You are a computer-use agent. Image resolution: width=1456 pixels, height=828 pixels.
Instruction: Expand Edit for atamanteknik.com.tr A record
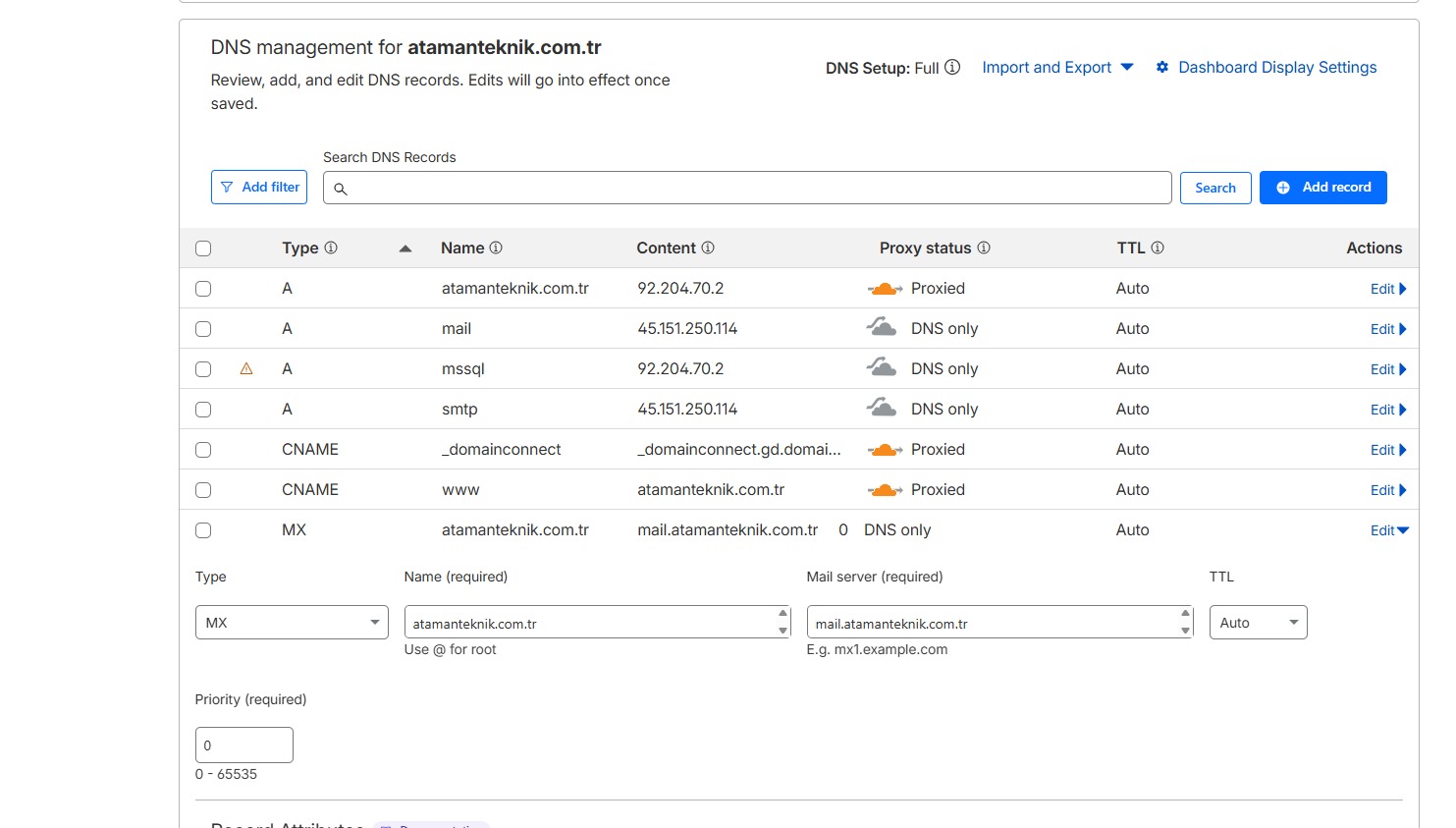(1388, 289)
